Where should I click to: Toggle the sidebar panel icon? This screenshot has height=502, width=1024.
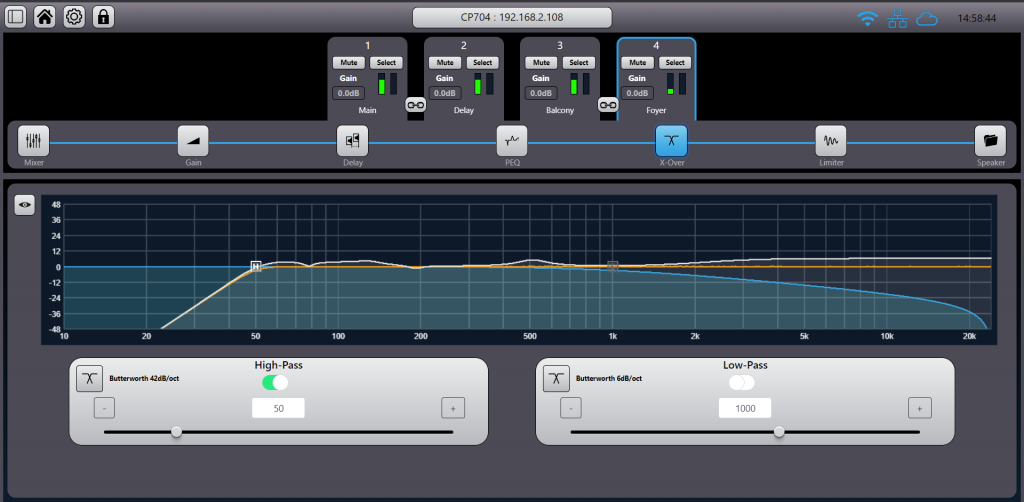pos(15,17)
